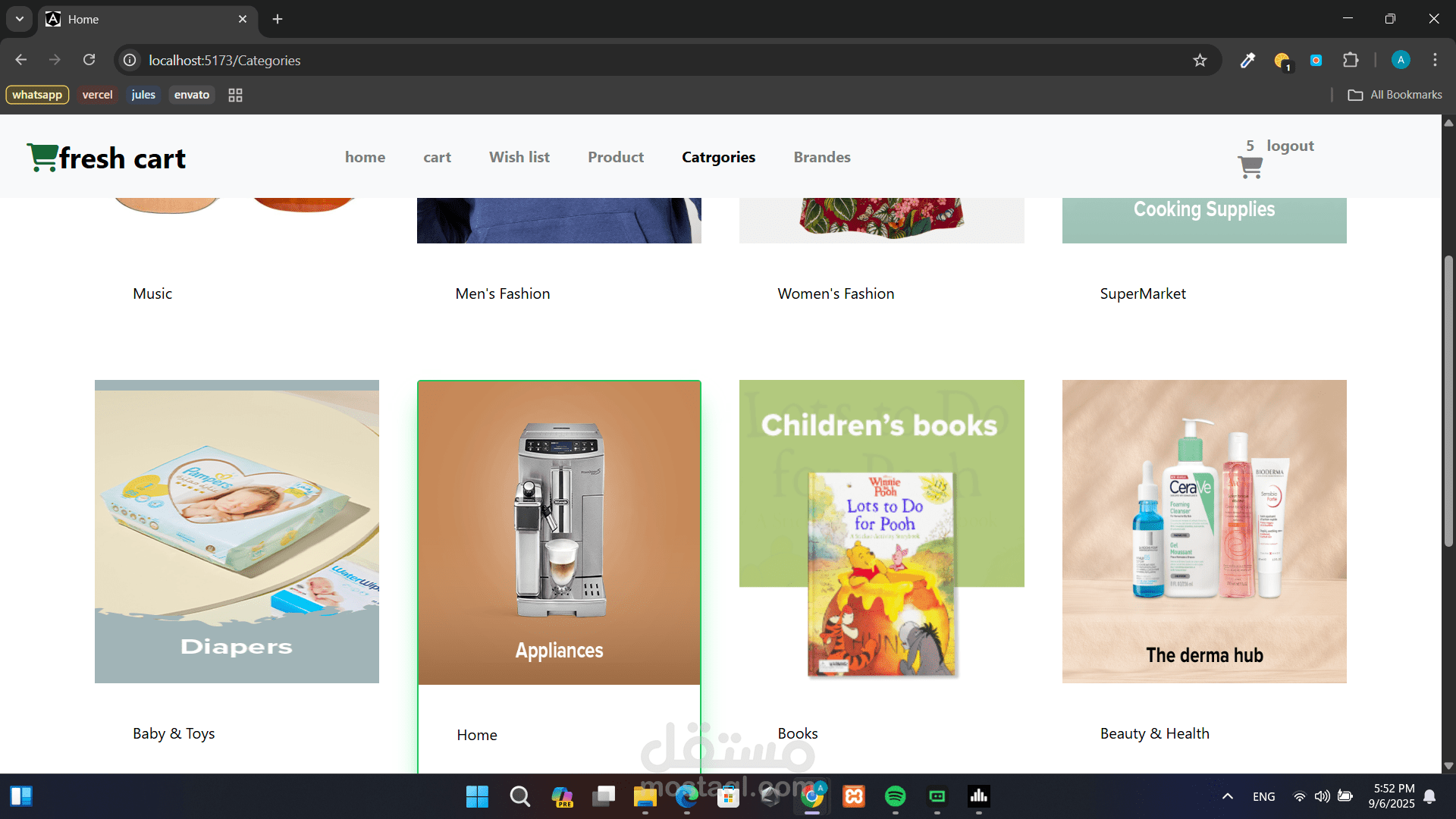The image size is (1456, 819).
Task: Open the Extensions puzzle icon
Action: 1351,60
